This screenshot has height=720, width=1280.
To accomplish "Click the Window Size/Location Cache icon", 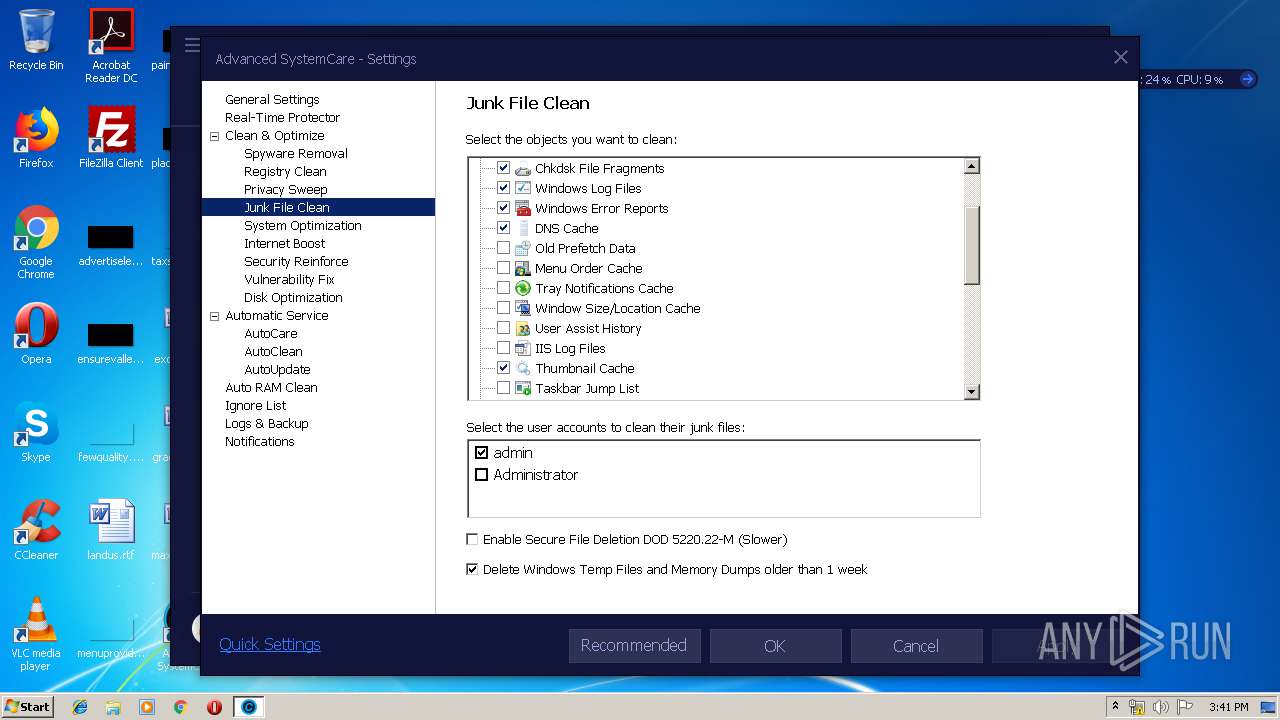I will point(522,308).
